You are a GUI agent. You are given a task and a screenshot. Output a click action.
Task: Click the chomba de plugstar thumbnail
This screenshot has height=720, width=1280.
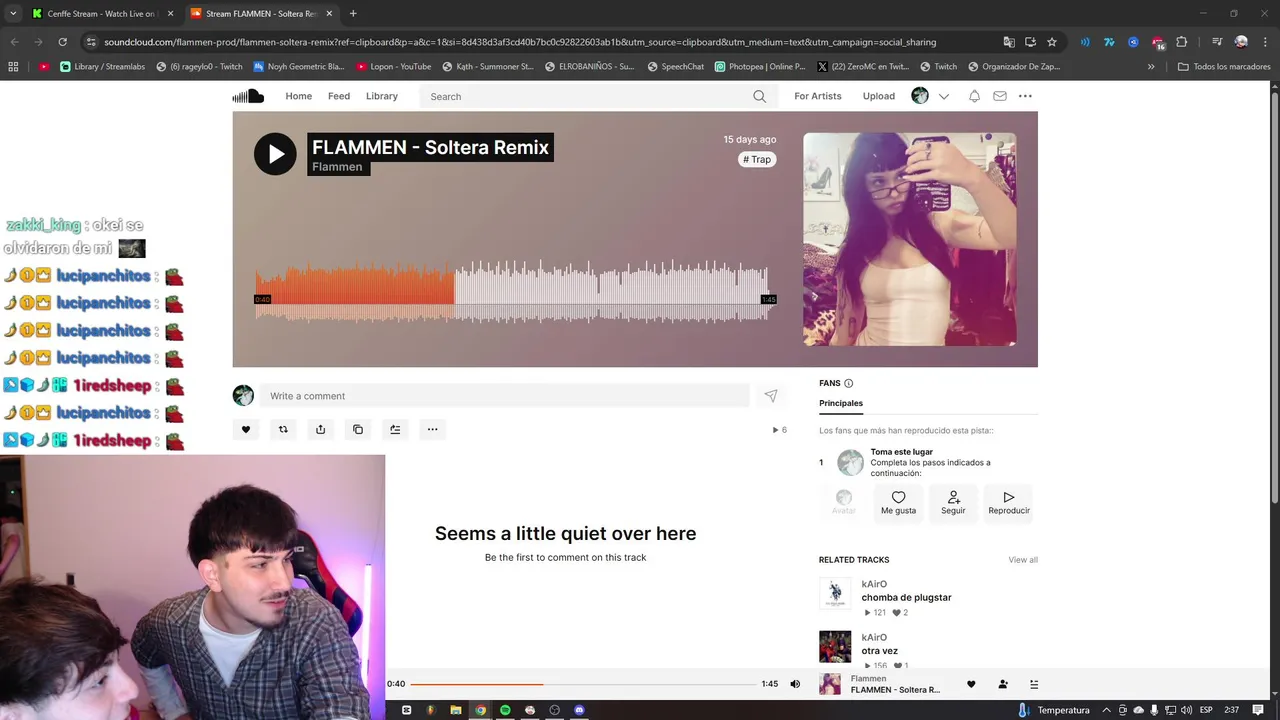(835, 594)
